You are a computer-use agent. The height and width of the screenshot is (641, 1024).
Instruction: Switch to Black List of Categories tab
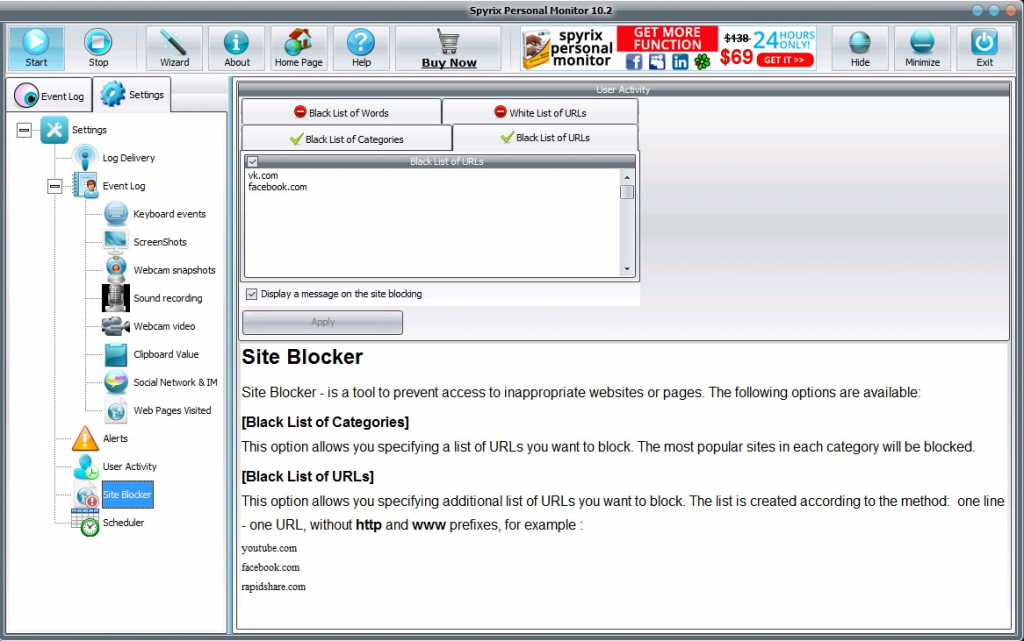346,139
